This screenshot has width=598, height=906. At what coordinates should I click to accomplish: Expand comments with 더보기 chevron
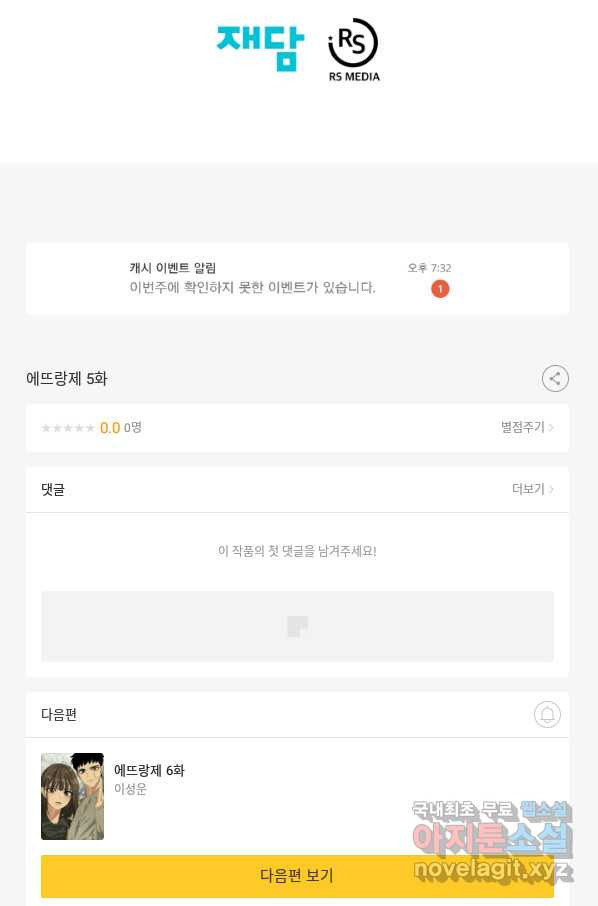(x=551, y=489)
